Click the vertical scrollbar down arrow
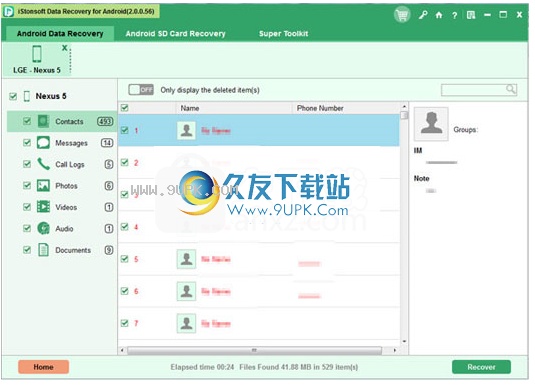Screen dimensions: 535x386 404,341
